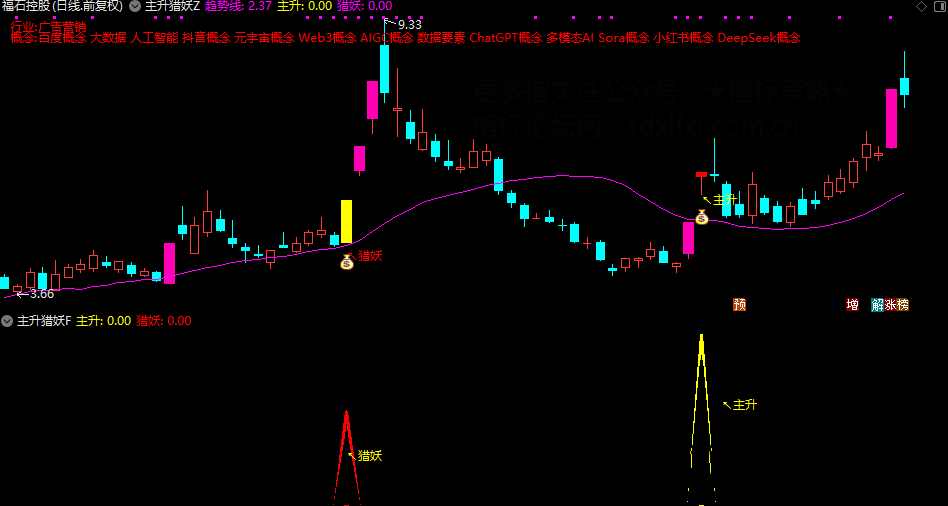Open the 大数据 concept tag
The height and width of the screenshot is (506, 948).
coord(108,38)
